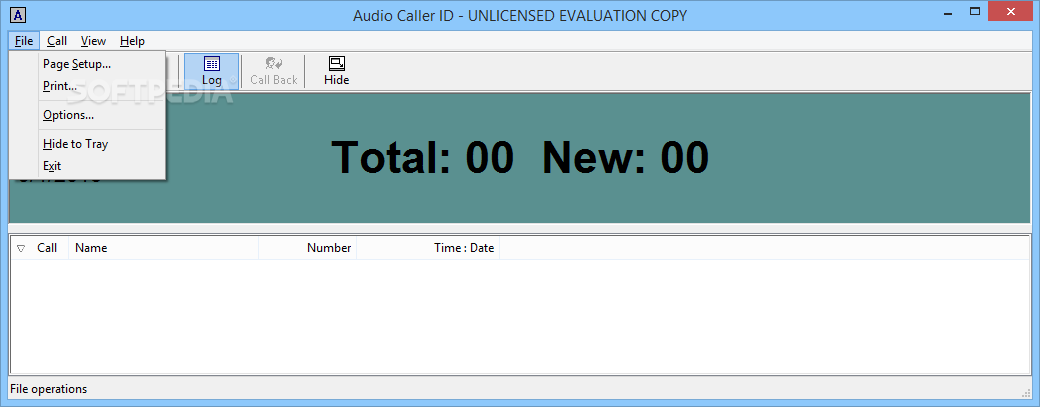
Task: Sort list by Time : Date header
Action: [x=428, y=248]
